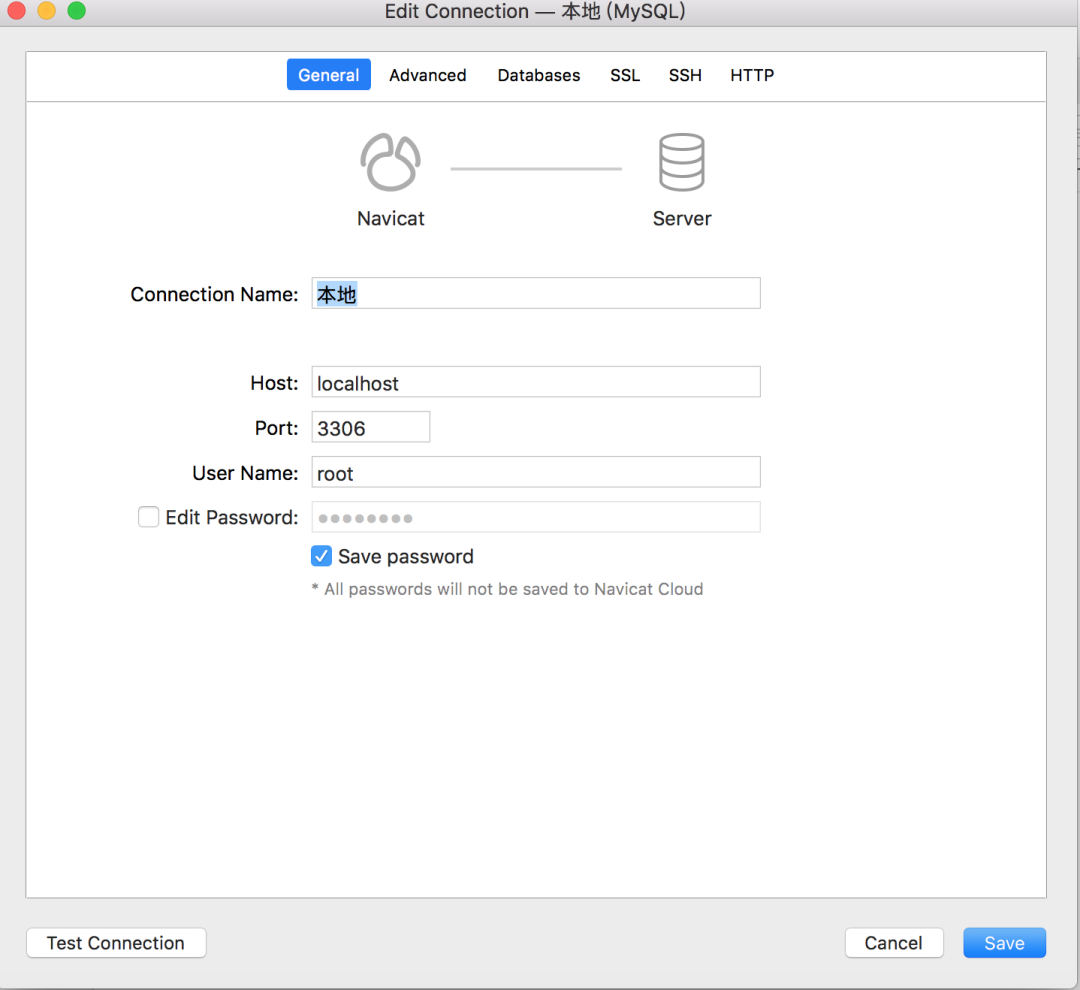Click the green zoom window button
Screen dimensions: 1080x990
tap(76, 11)
